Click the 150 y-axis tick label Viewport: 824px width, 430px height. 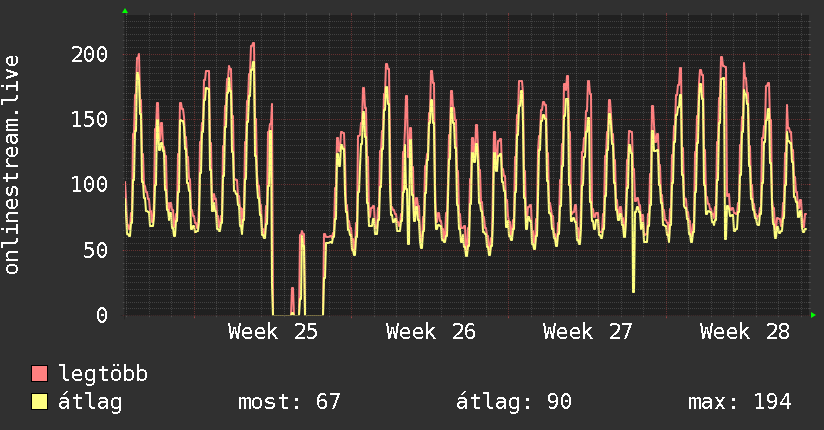(x=89, y=119)
